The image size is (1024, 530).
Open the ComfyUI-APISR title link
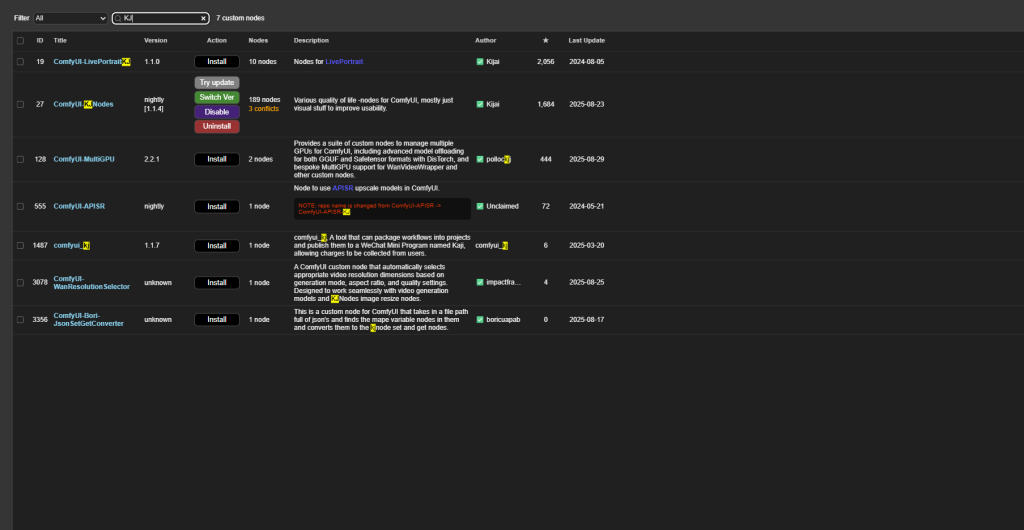tap(79, 206)
